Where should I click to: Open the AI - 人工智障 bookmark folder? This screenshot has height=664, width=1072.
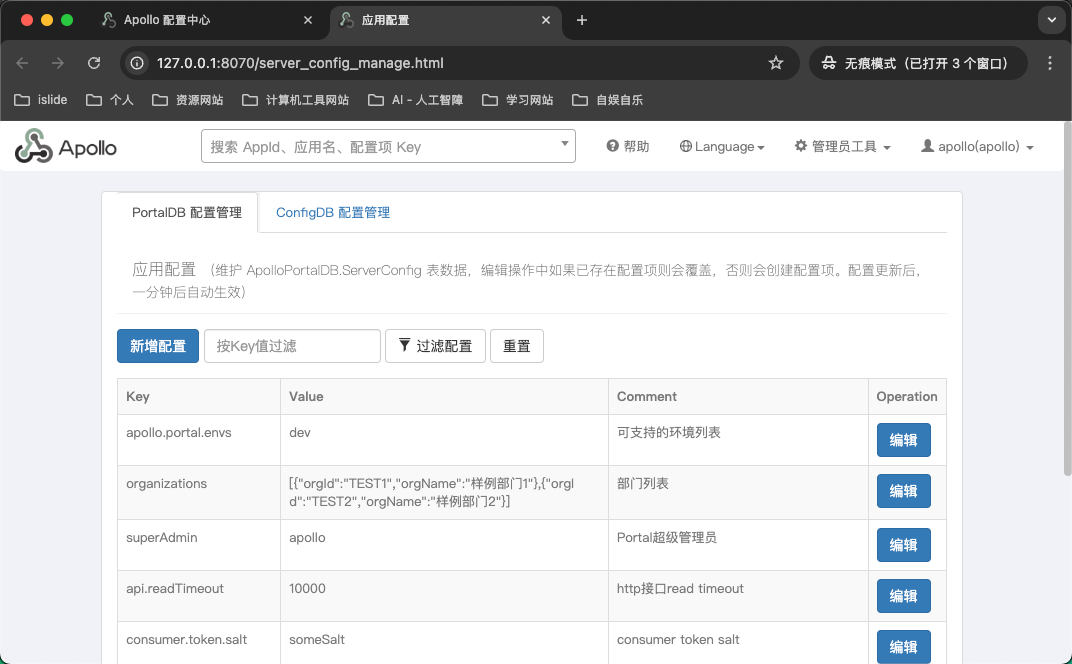click(415, 100)
